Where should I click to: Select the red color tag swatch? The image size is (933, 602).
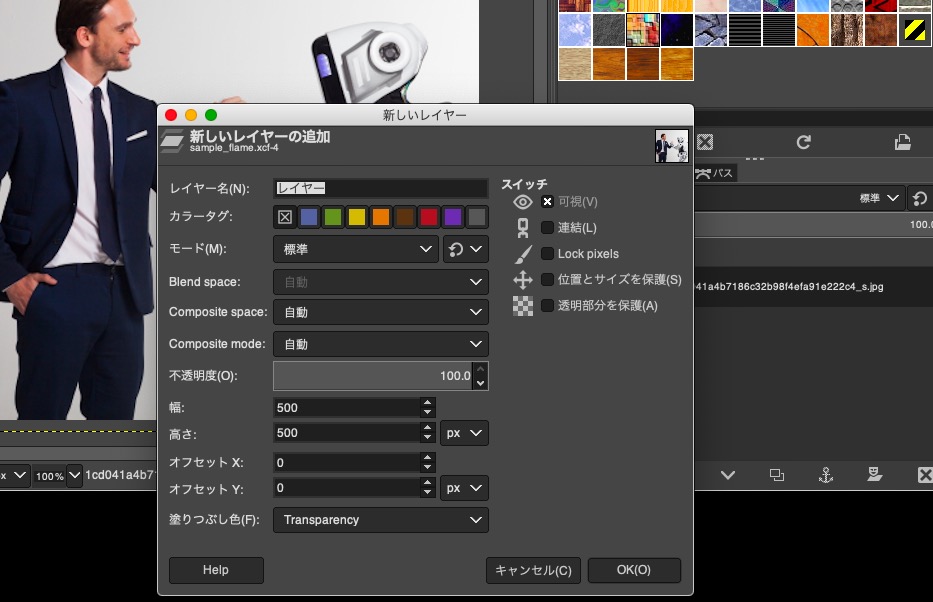[x=429, y=217]
